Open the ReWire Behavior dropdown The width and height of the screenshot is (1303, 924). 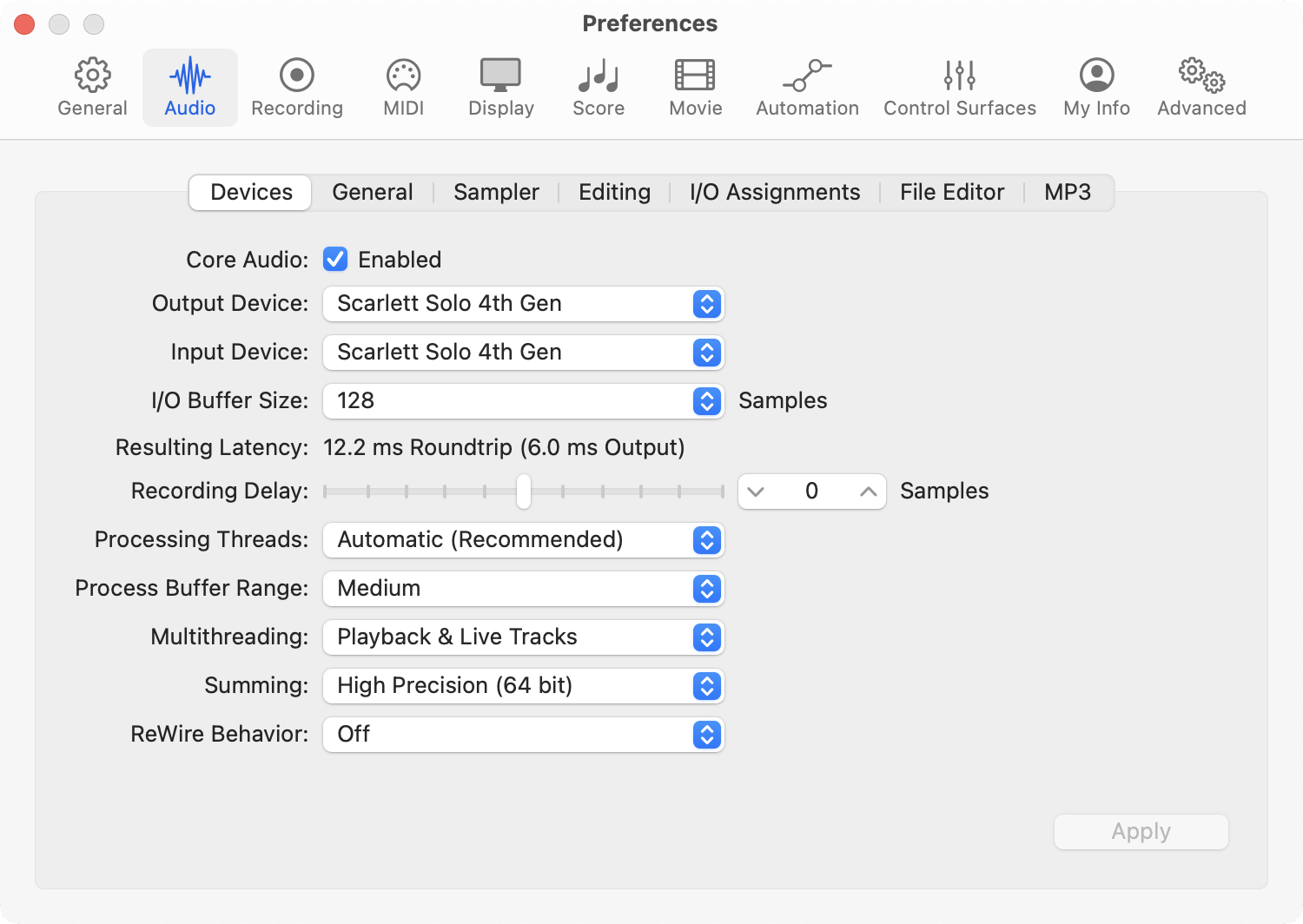(707, 735)
